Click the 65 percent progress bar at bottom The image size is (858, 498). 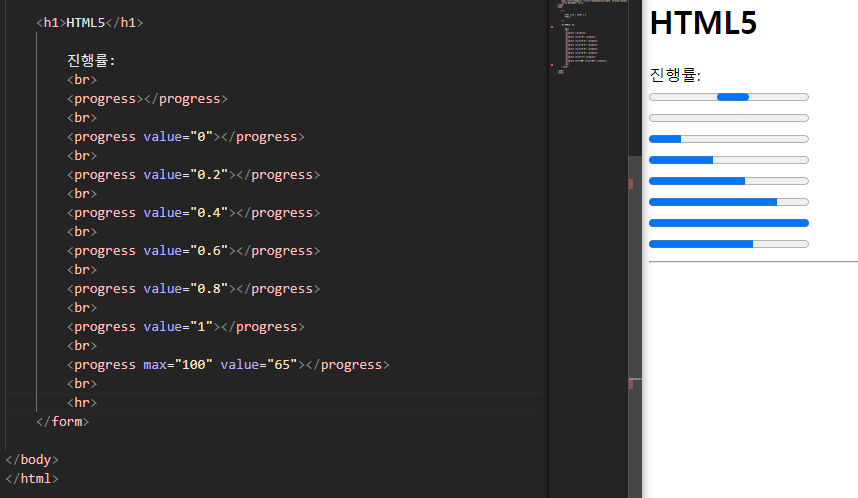tap(728, 244)
